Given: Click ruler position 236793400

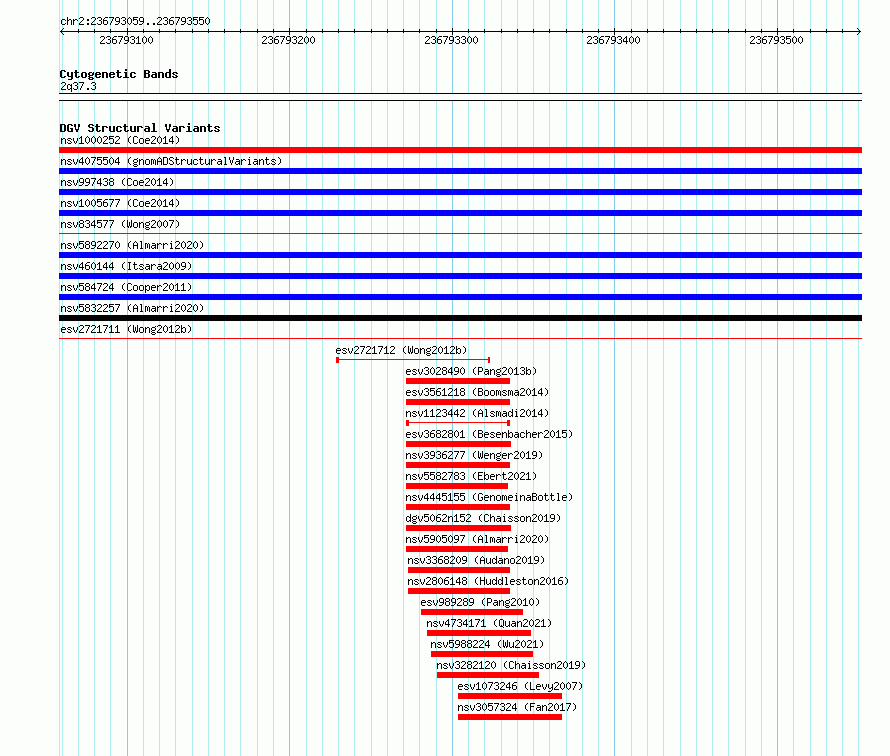Looking at the screenshot, I should click(x=614, y=40).
